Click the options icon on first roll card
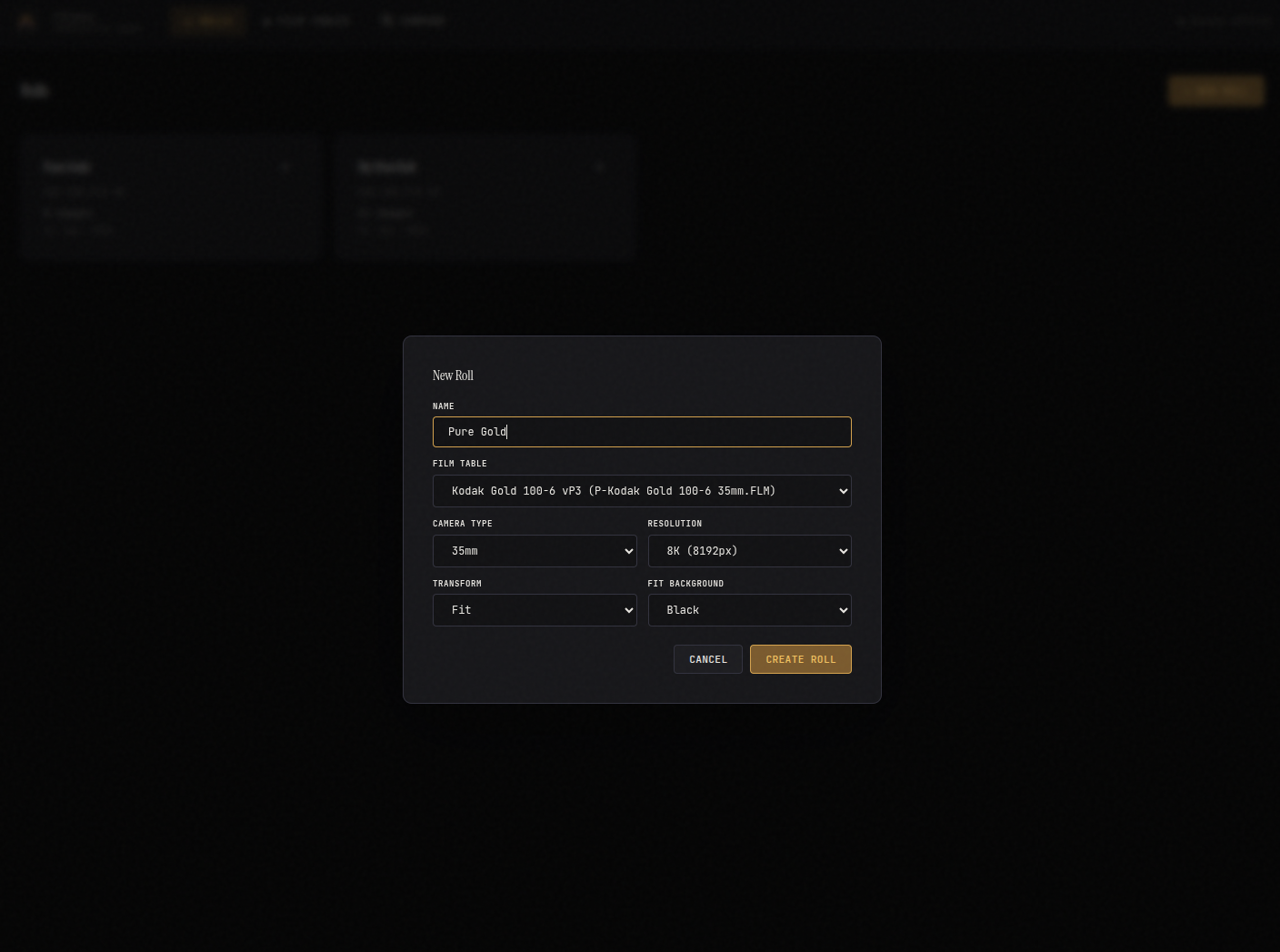The image size is (1280, 952). coord(285,167)
